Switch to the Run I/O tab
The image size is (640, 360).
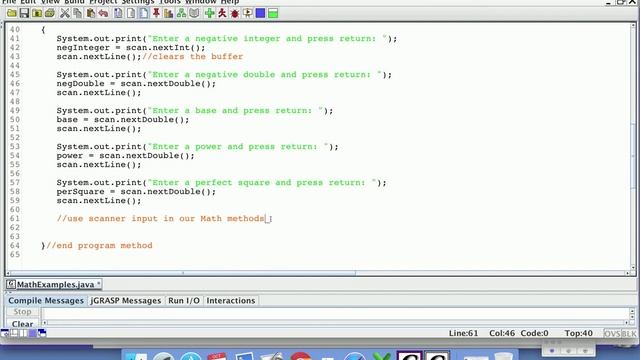tap(184, 301)
